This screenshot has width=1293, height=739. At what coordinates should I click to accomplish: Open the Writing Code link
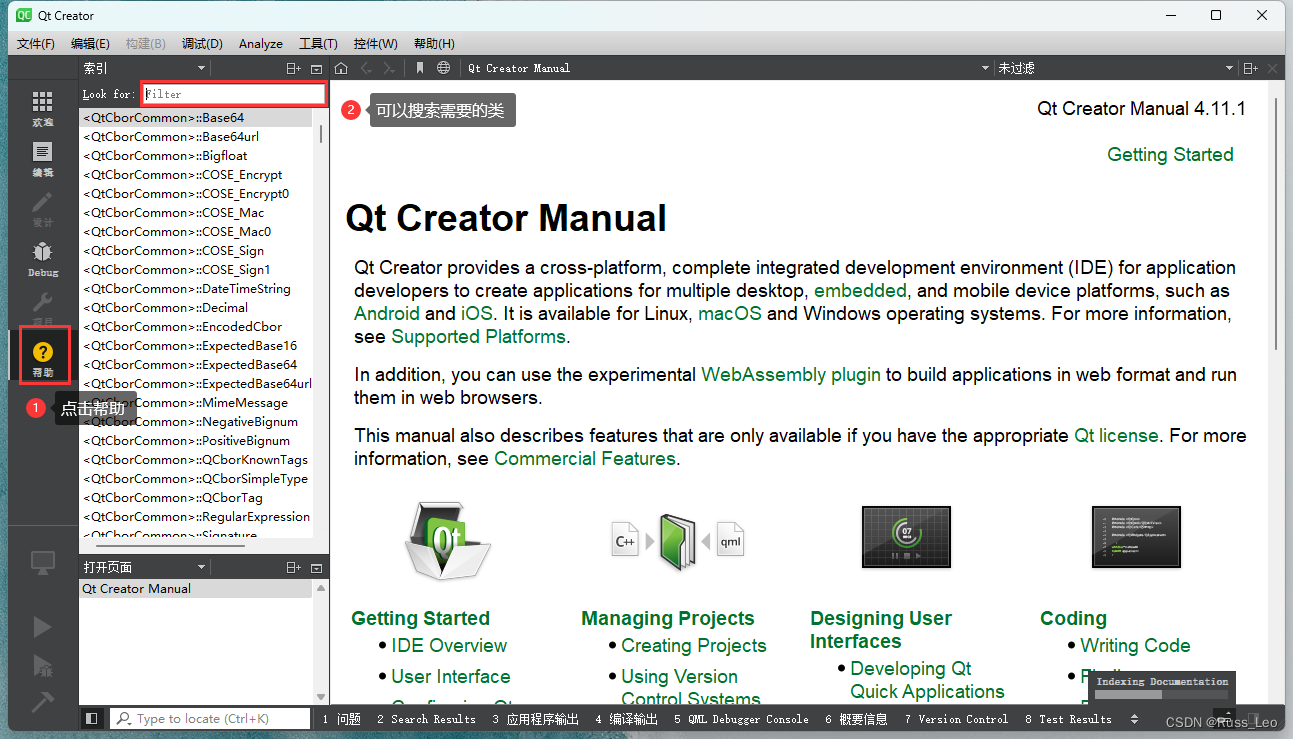(x=1135, y=646)
